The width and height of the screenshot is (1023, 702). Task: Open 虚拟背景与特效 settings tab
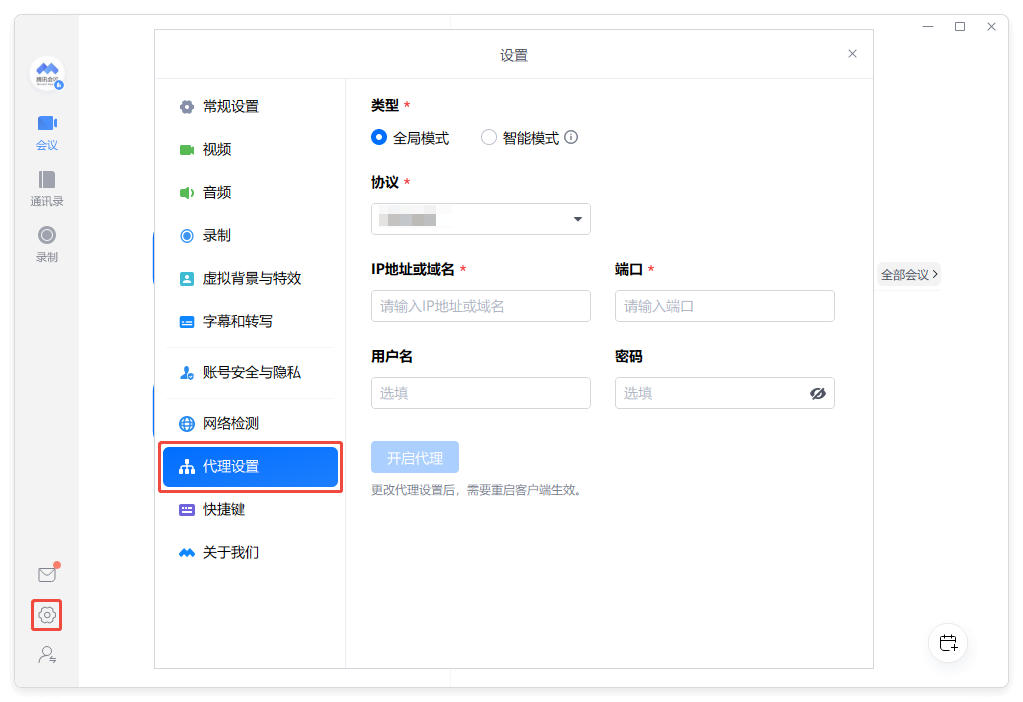[251, 279]
